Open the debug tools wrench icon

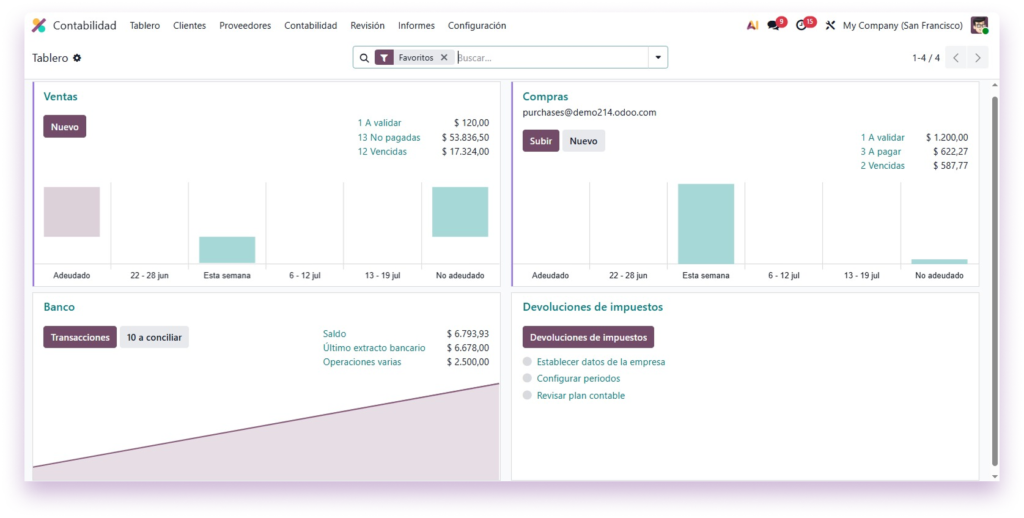coord(830,25)
